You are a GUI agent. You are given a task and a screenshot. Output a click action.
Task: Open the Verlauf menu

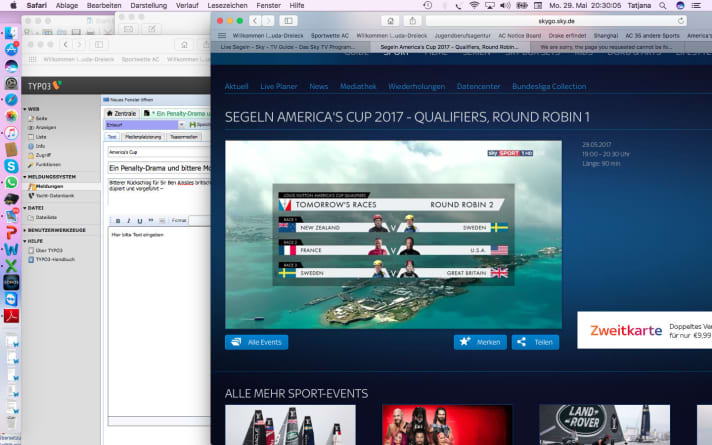click(x=187, y=5)
